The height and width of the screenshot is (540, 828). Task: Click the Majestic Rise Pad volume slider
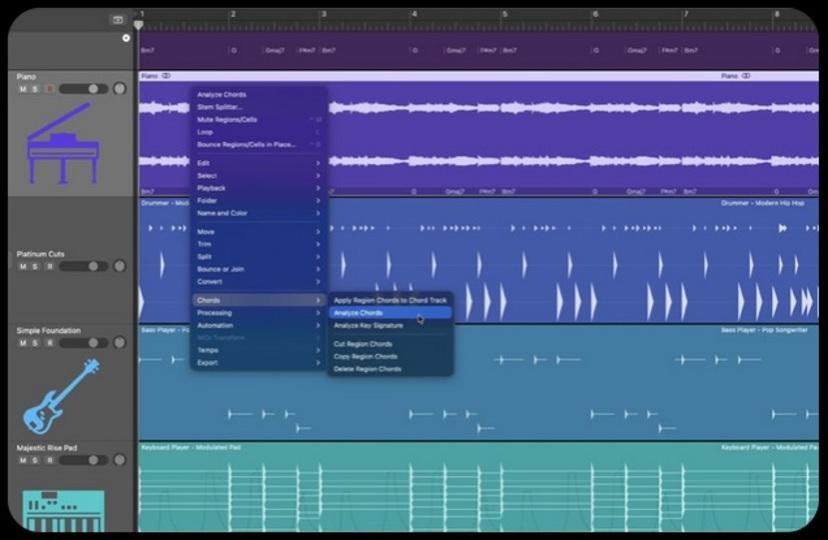pos(83,460)
